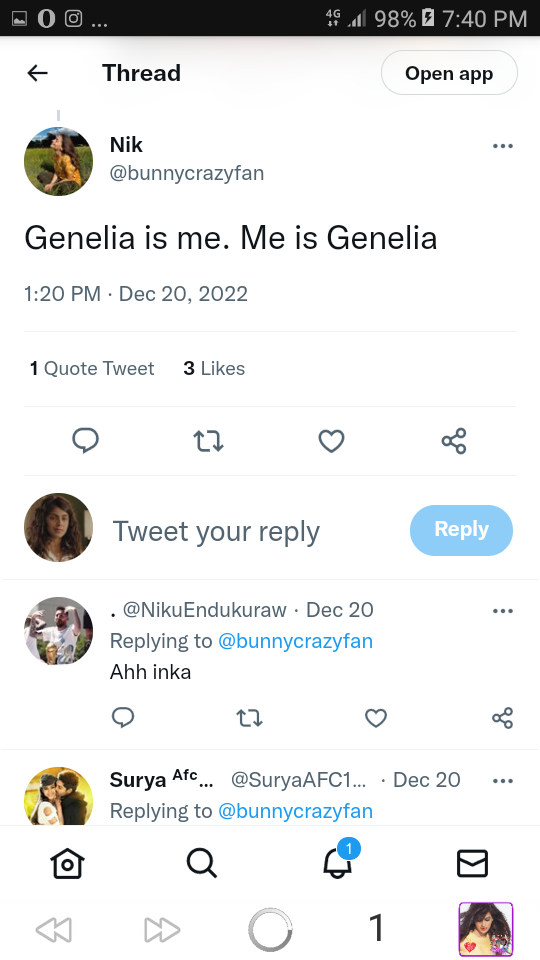Like the 'Ahh inka' reply
540x960 pixels.
[375, 718]
